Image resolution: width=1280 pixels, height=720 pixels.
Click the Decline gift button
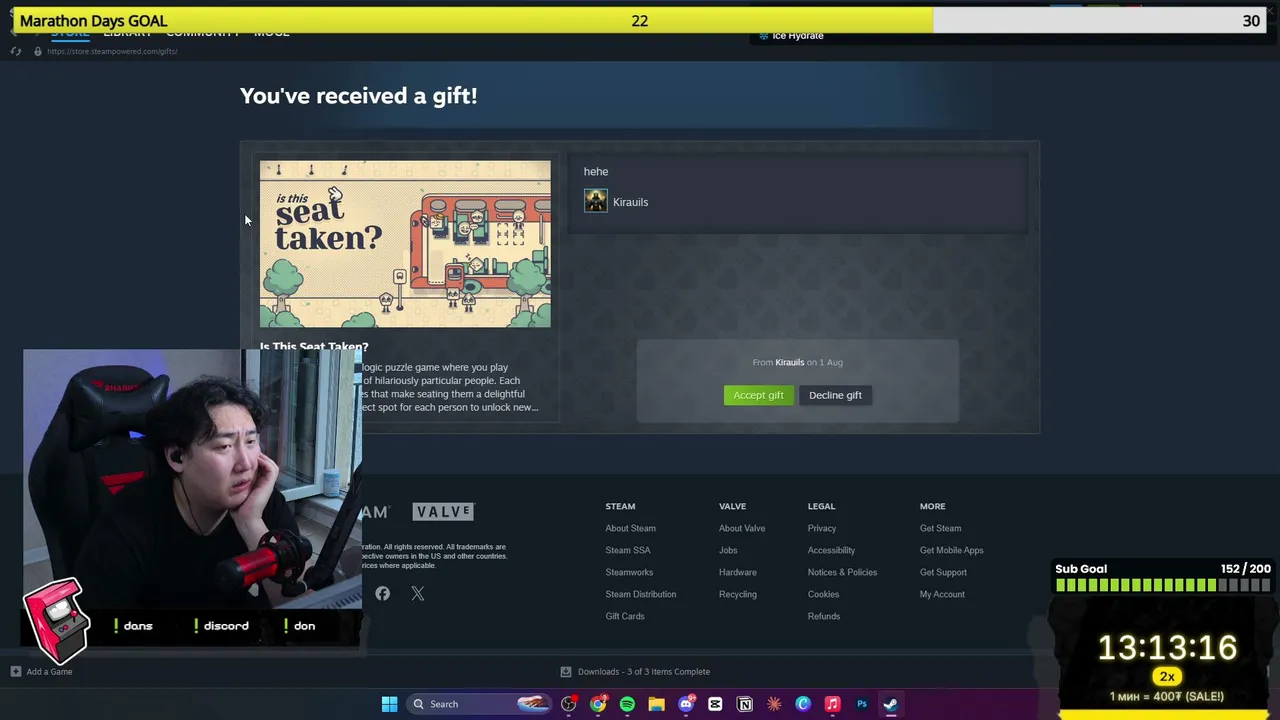pyautogui.click(x=835, y=395)
